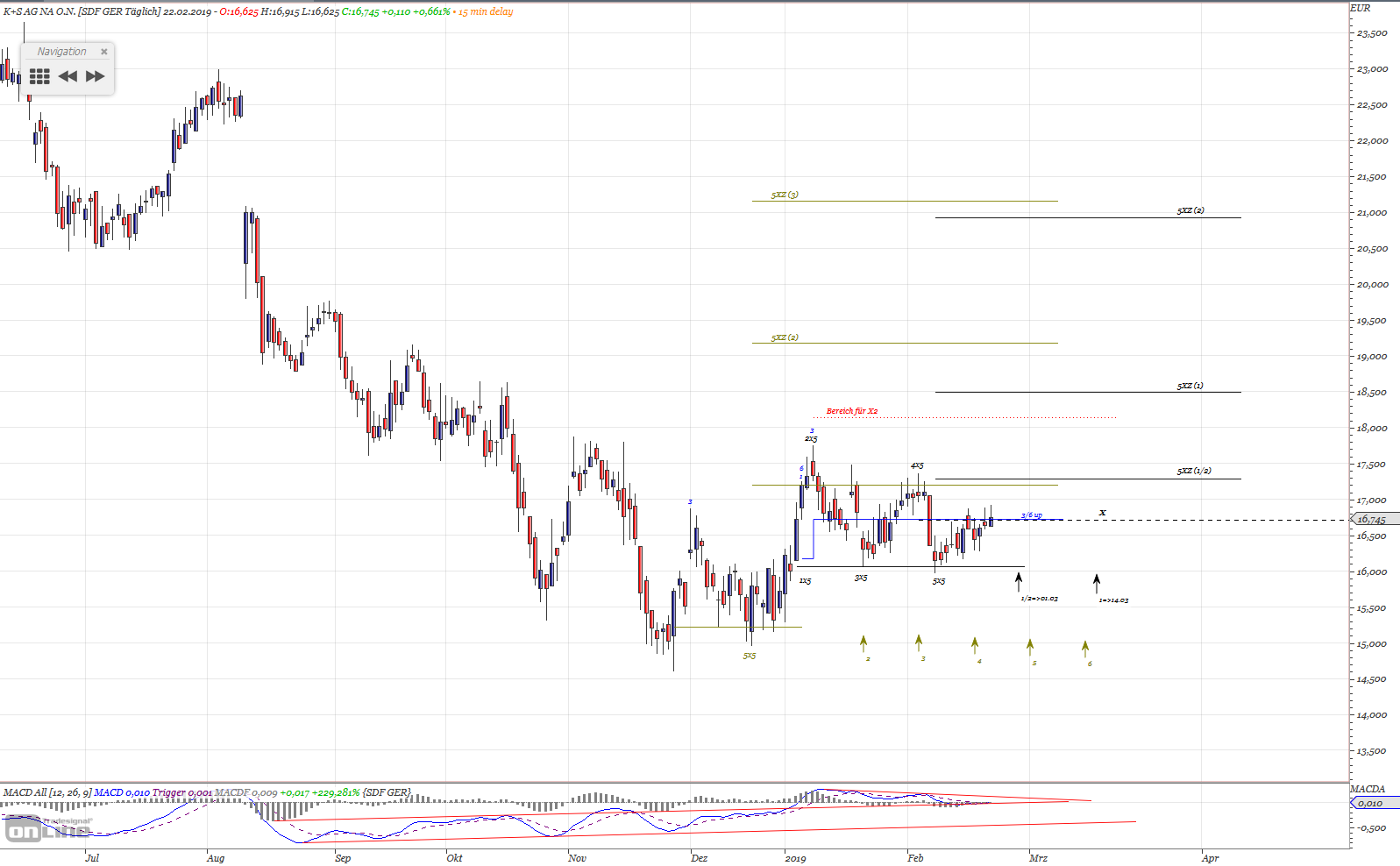Click the 15,000 price axis label

(x=1372, y=644)
